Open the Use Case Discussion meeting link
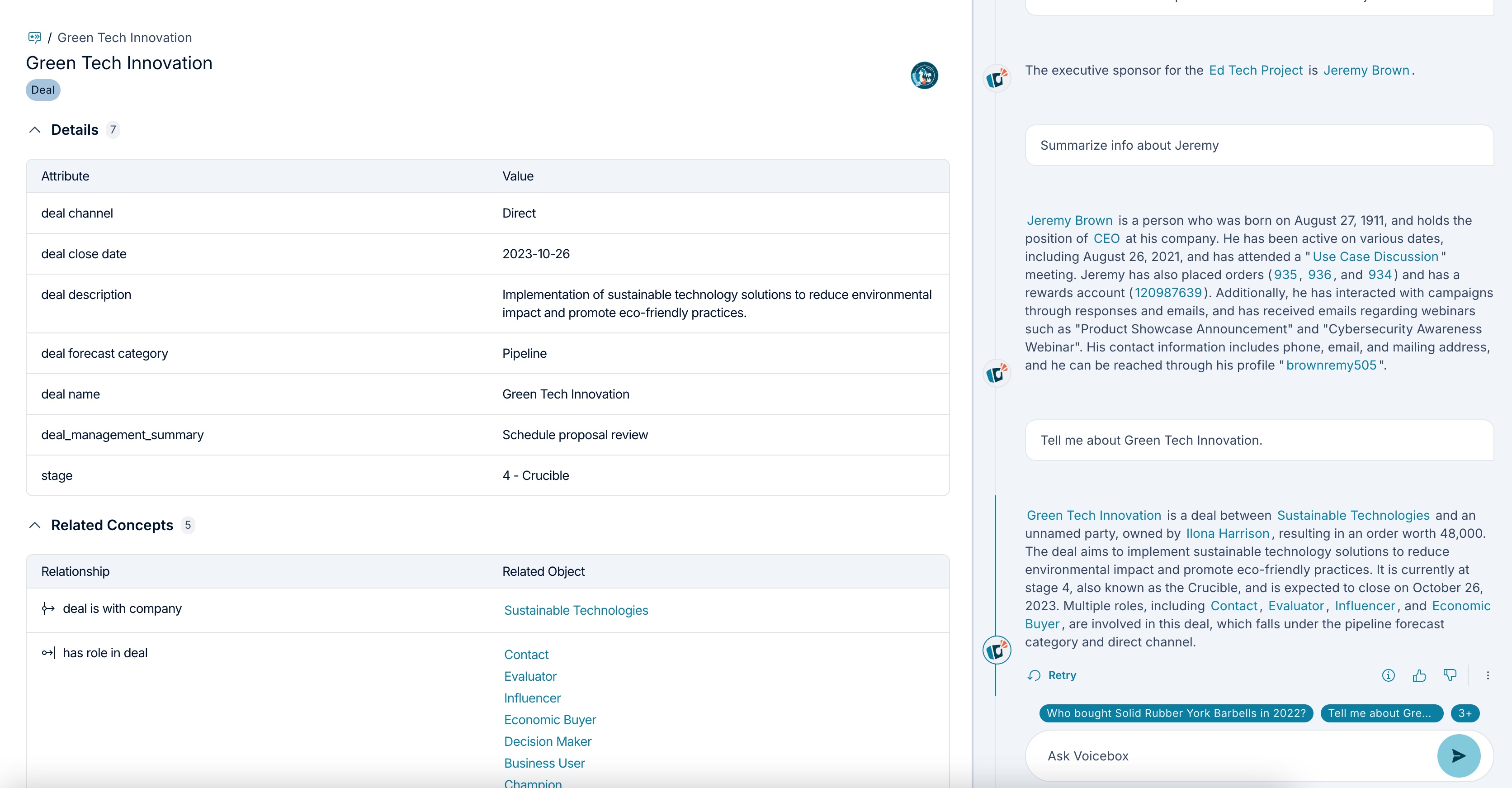 point(1375,256)
